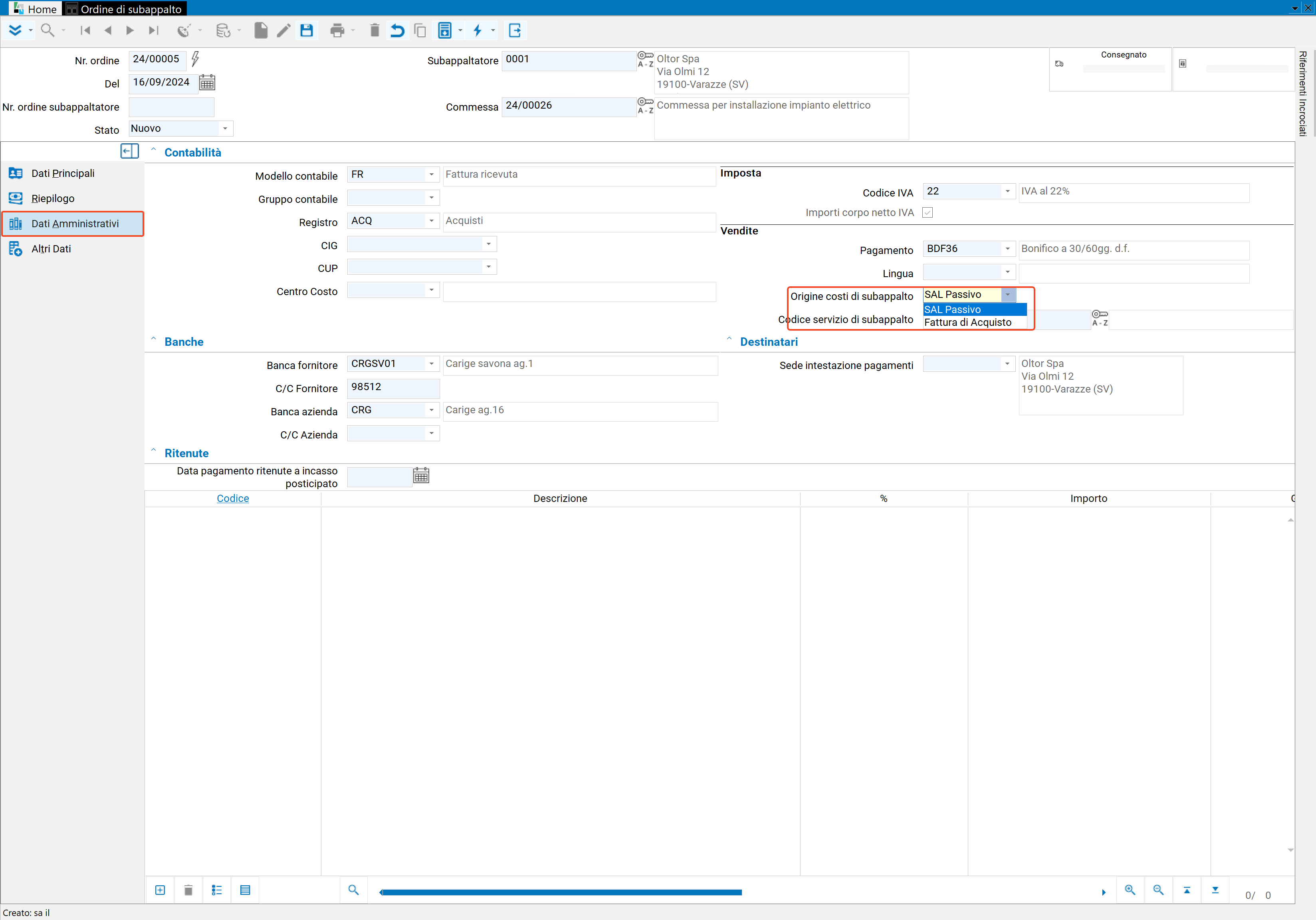Open Codice servizio di subappalto A-Z lookup
The image size is (1316, 920).
[1100, 318]
